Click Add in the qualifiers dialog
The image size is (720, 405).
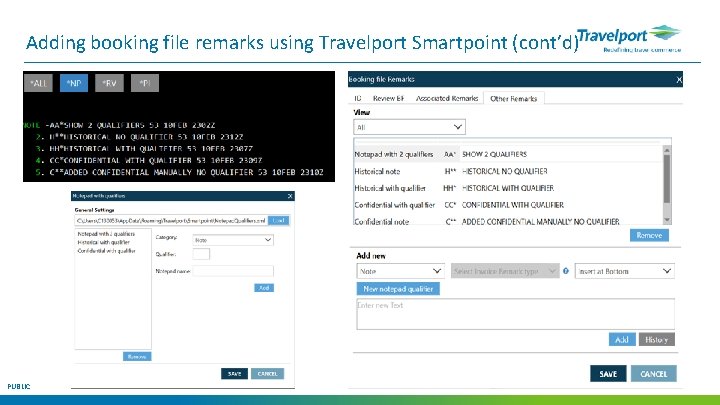pyautogui.click(x=264, y=288)
